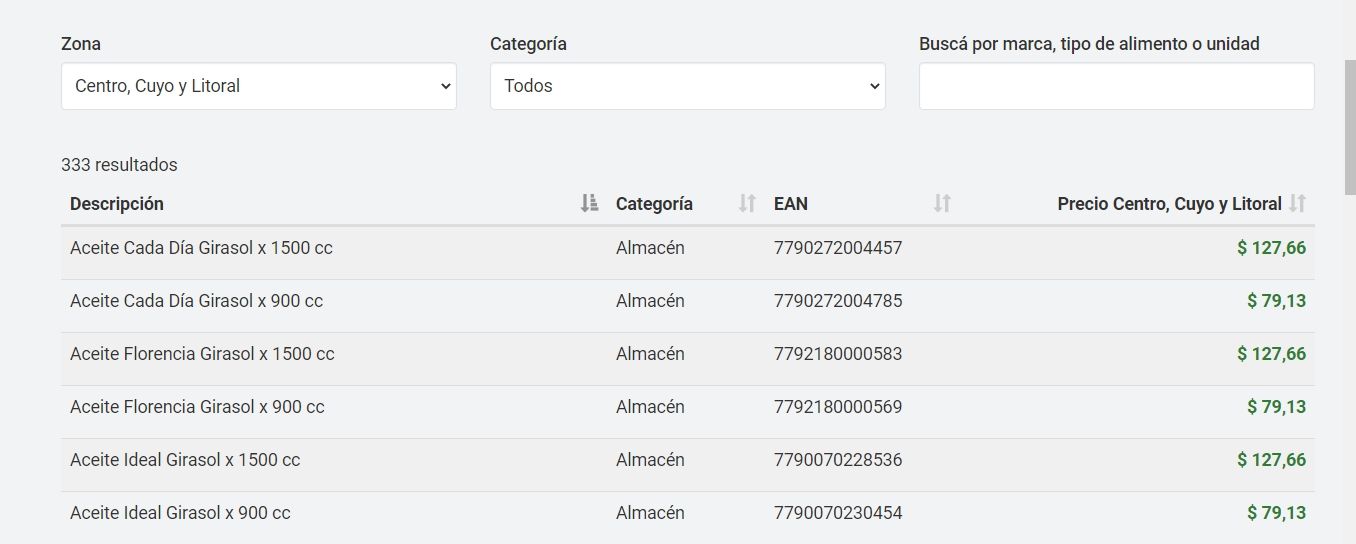This screenshot has height=544, width=1356.
Task: Focus the brand search input field
Action: [1116, 86]
